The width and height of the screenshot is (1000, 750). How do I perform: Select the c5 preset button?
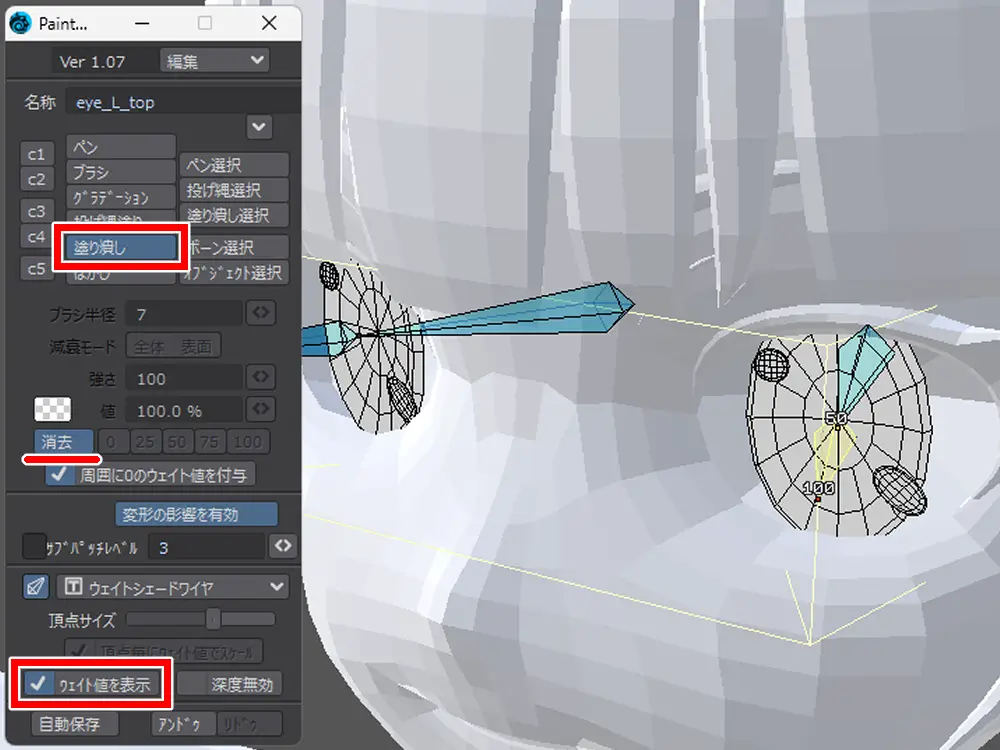click(37, 268)
